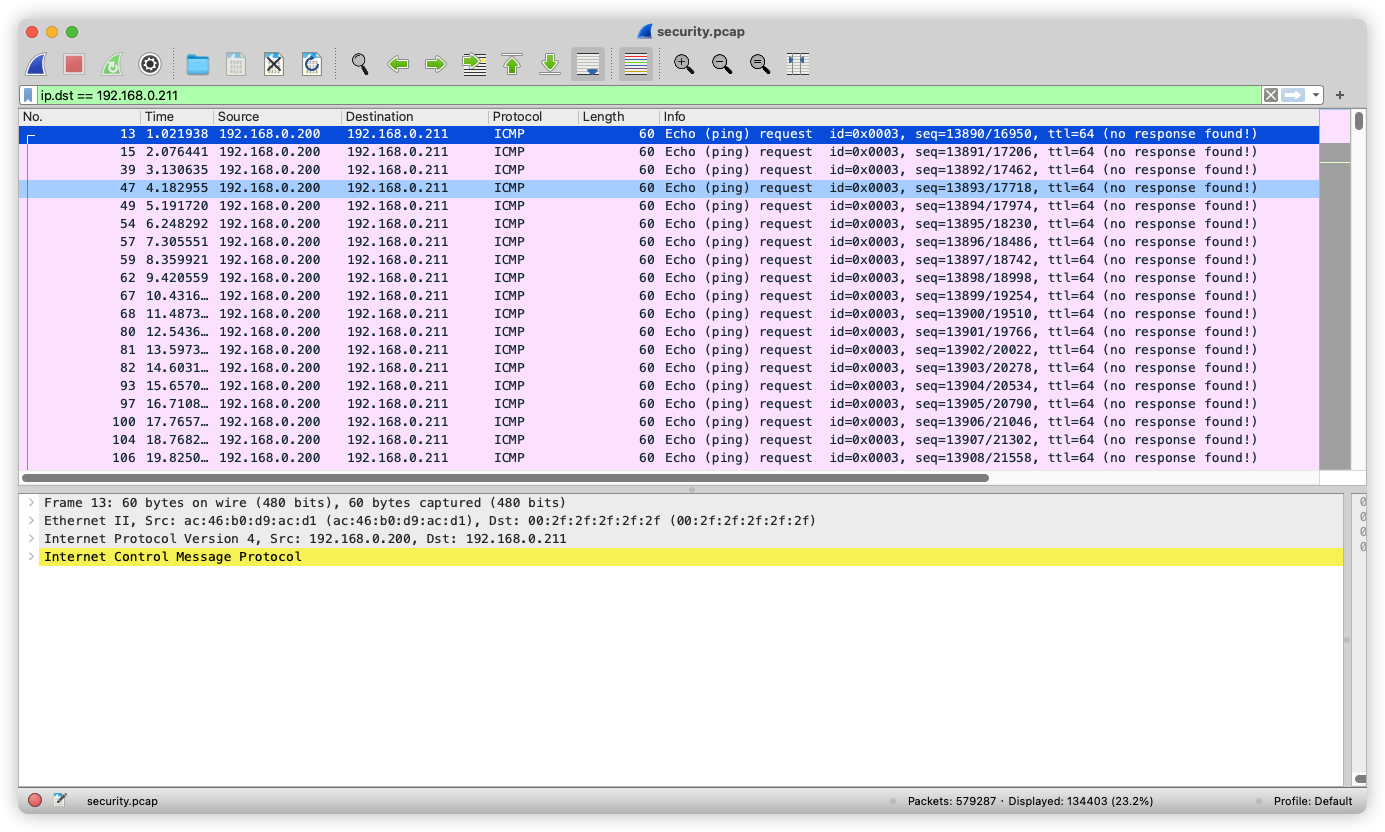Jump to the first packet
1385x832 pixels.
point(512,64)
